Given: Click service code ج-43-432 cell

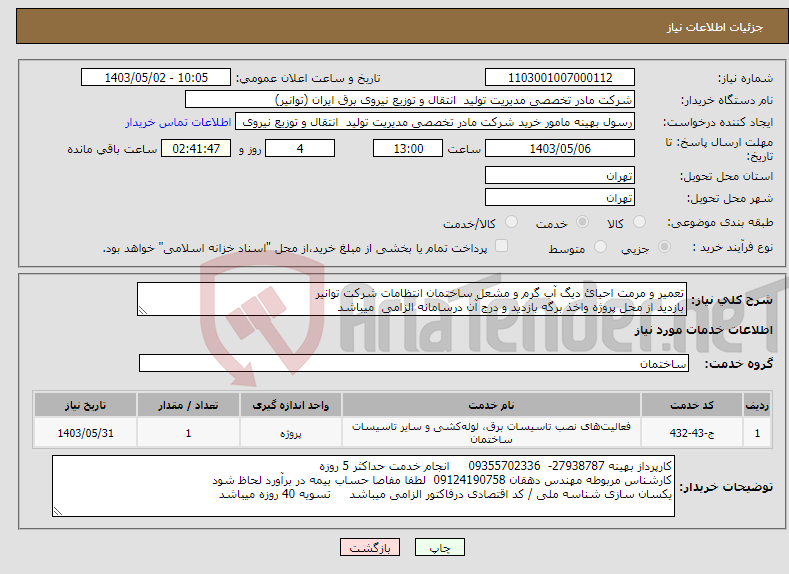Looking at the screenshot, I should click(x=691, y=433).
